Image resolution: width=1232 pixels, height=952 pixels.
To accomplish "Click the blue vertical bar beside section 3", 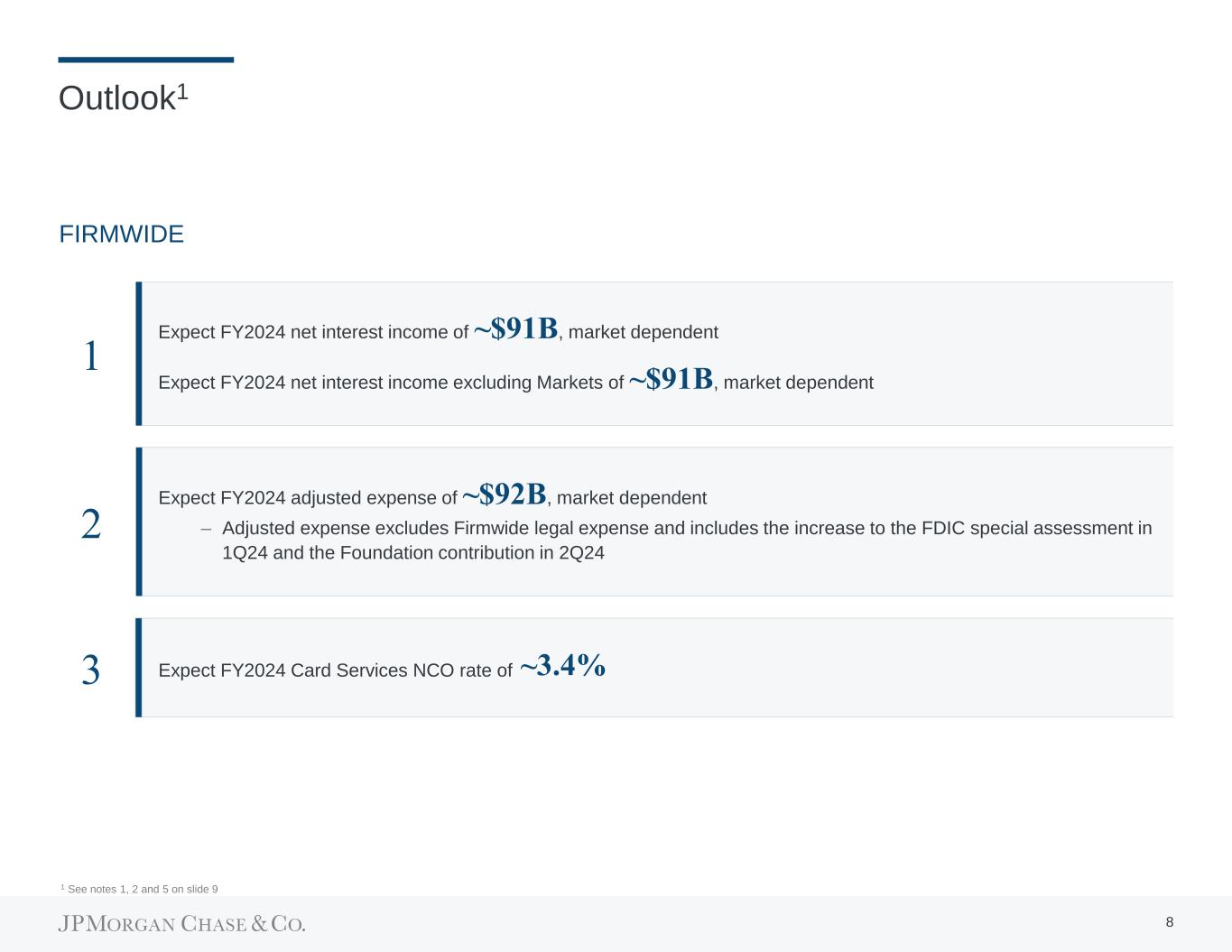I will point(139,668).
